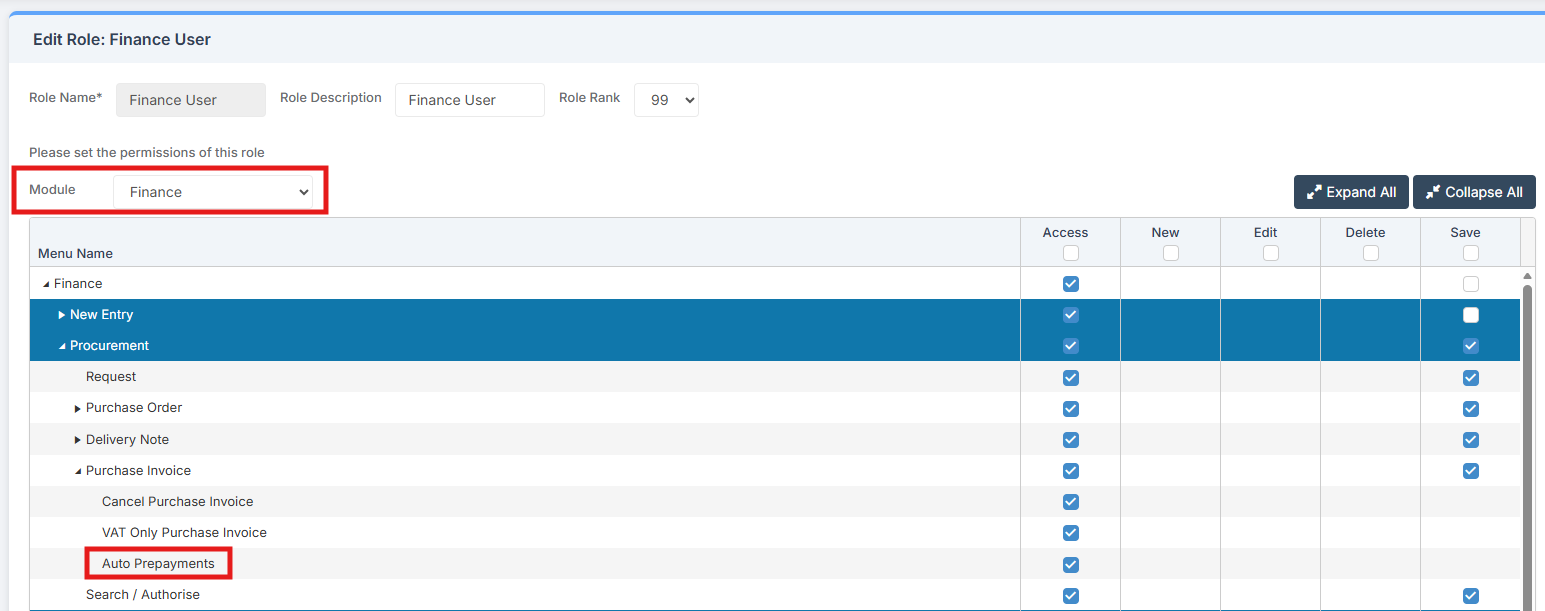Collapse the top-level Finance node
The image size is (1545, 611).
(x=46, y=284)
